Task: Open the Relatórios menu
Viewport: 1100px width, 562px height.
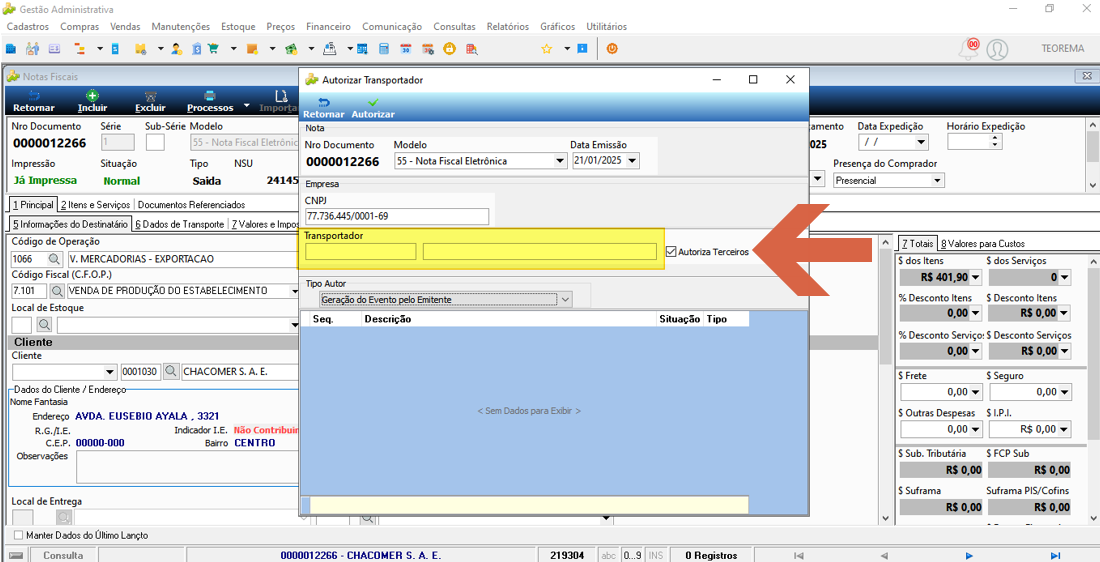Action: tap(507, 27)
